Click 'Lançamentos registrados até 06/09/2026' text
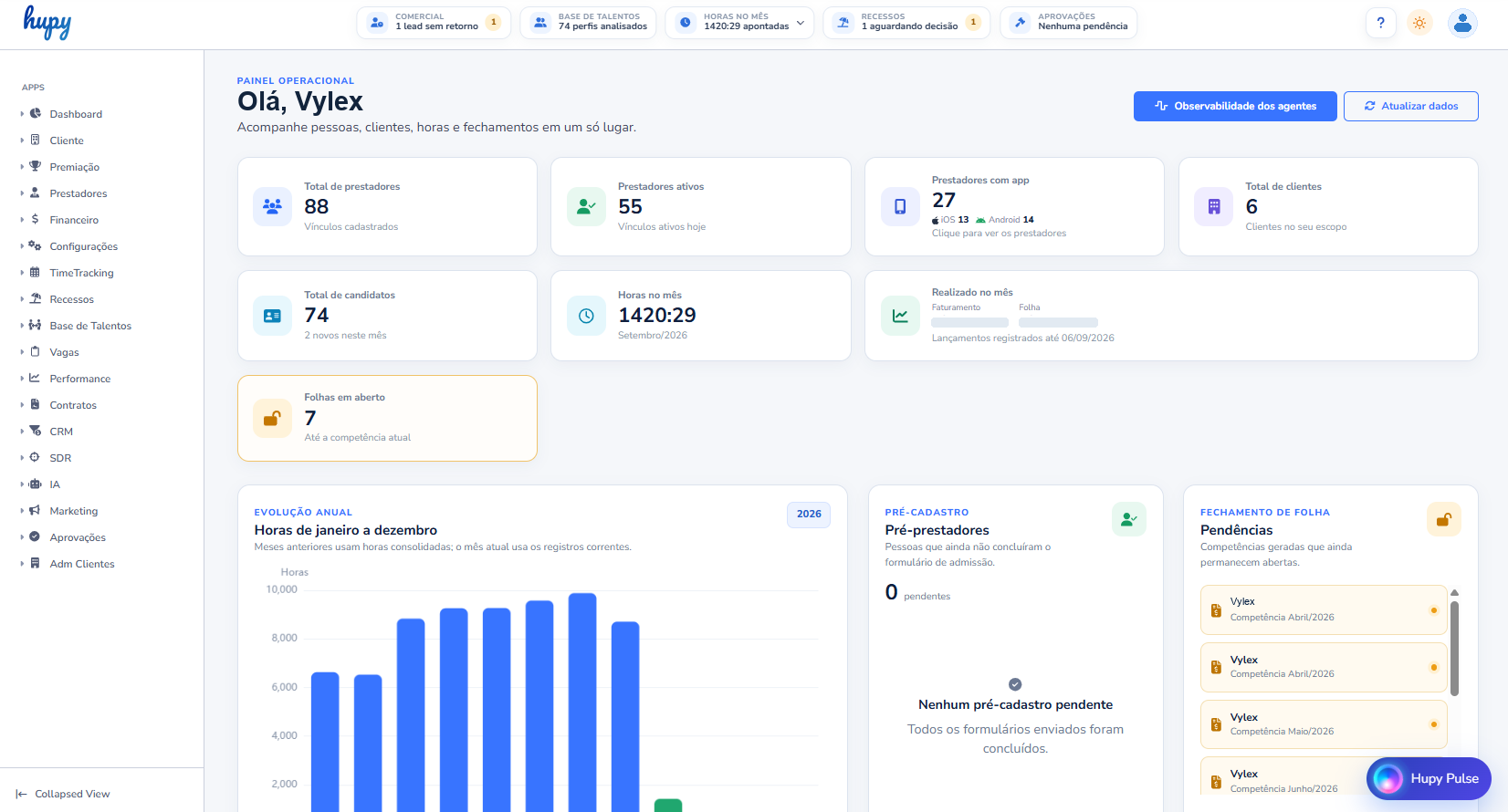The height and width of the screenshot is (812, 1508). point(1023,338)
